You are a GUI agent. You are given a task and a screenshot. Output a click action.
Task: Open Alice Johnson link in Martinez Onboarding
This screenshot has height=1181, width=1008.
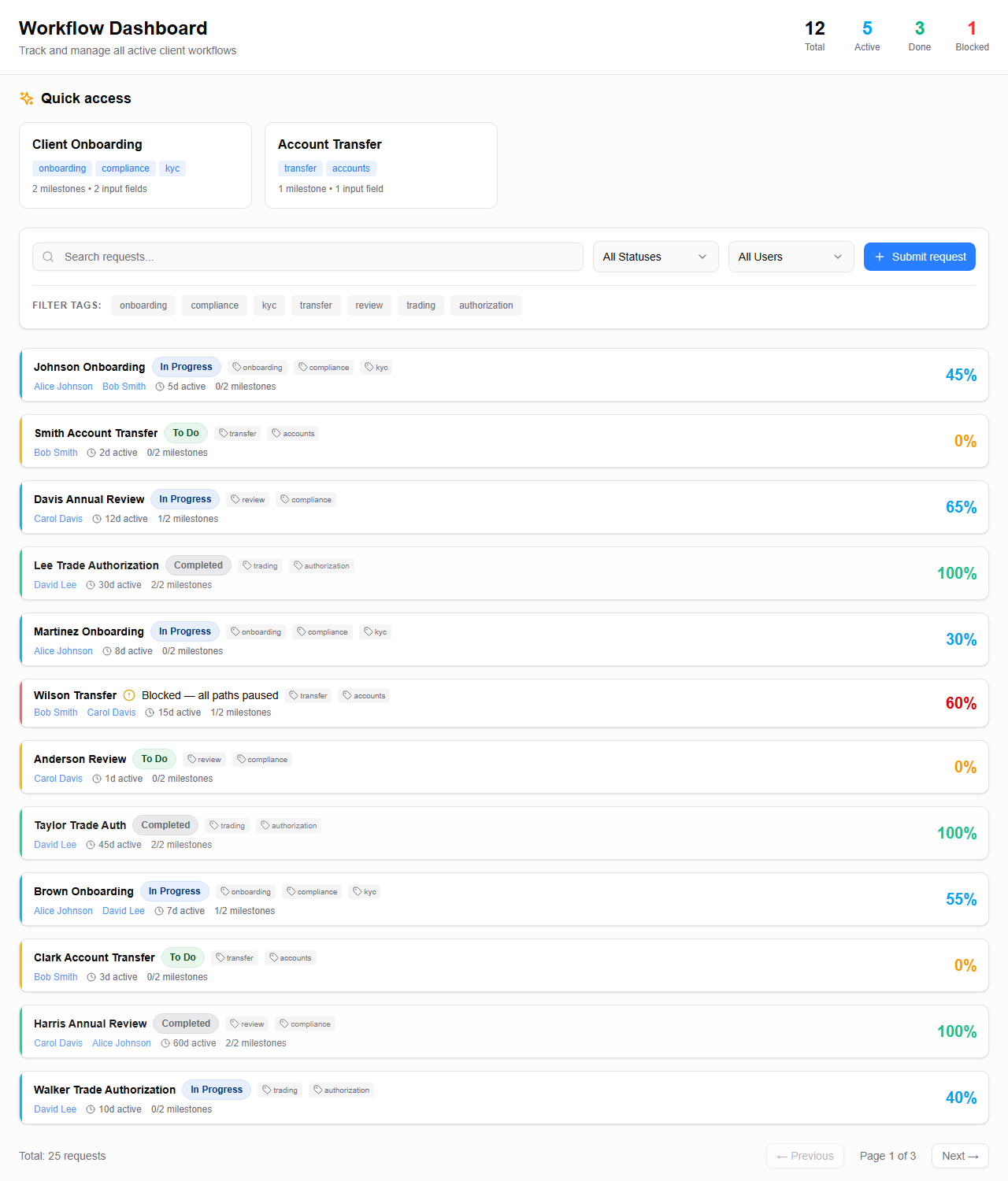(63, 651)
